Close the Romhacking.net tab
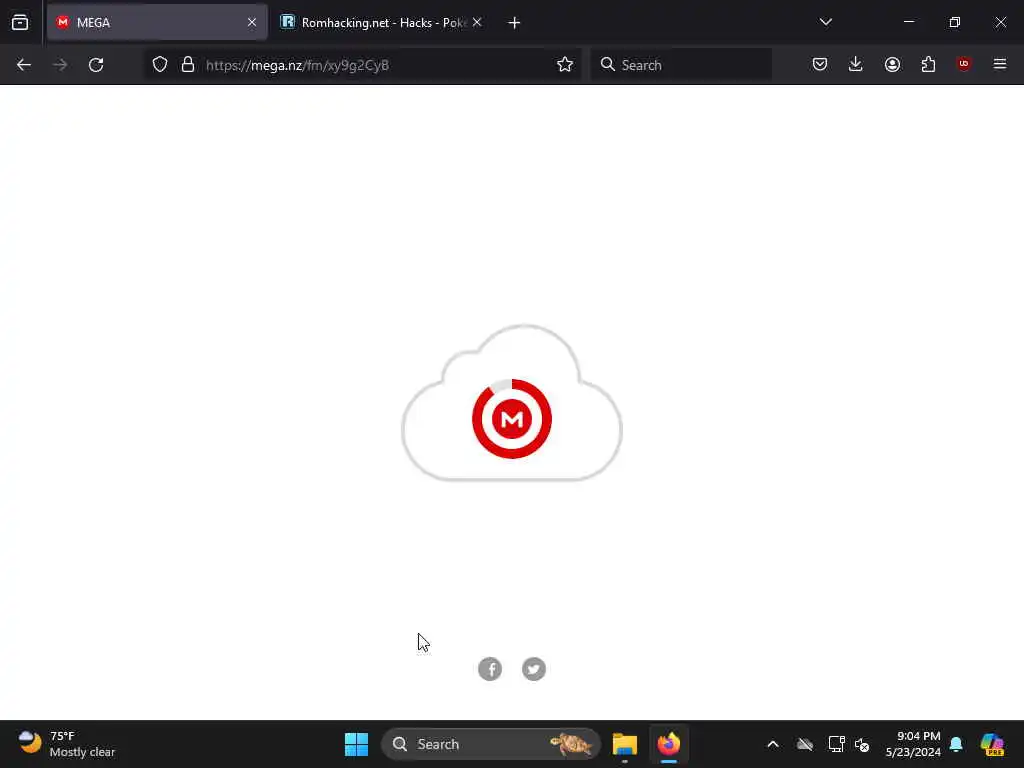1024x768 pixels. 477,22
